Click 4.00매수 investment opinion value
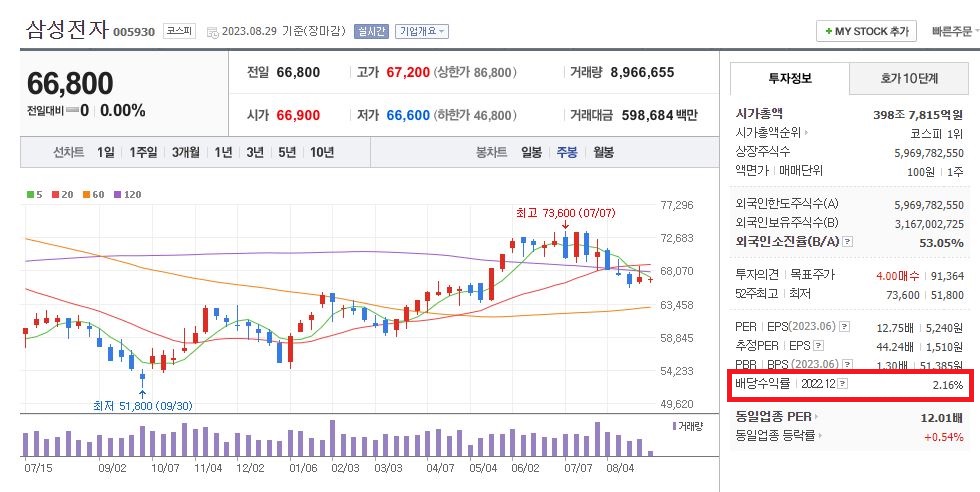This screenshot has width=980, height=492. click(898, 275)
